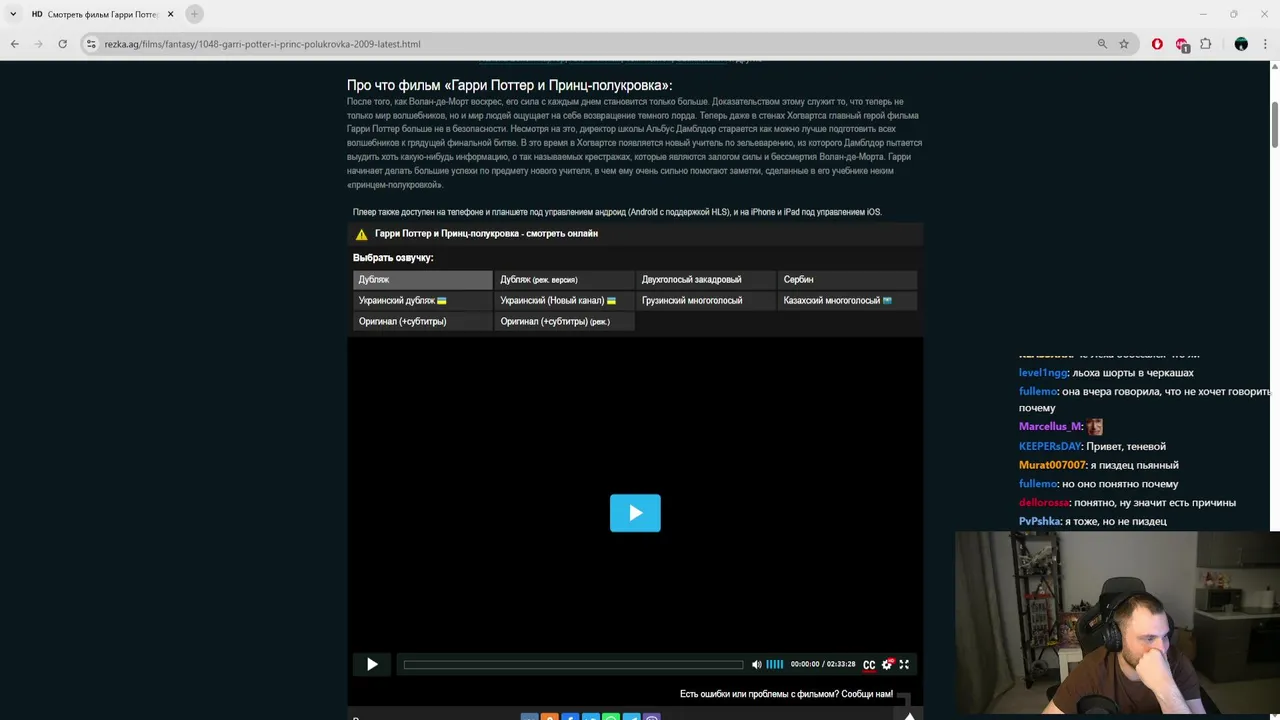This screenshot has height=720, width=1280.
Task: Open a new browser tab
Action: pyautogui.click(x=194, y=14)
